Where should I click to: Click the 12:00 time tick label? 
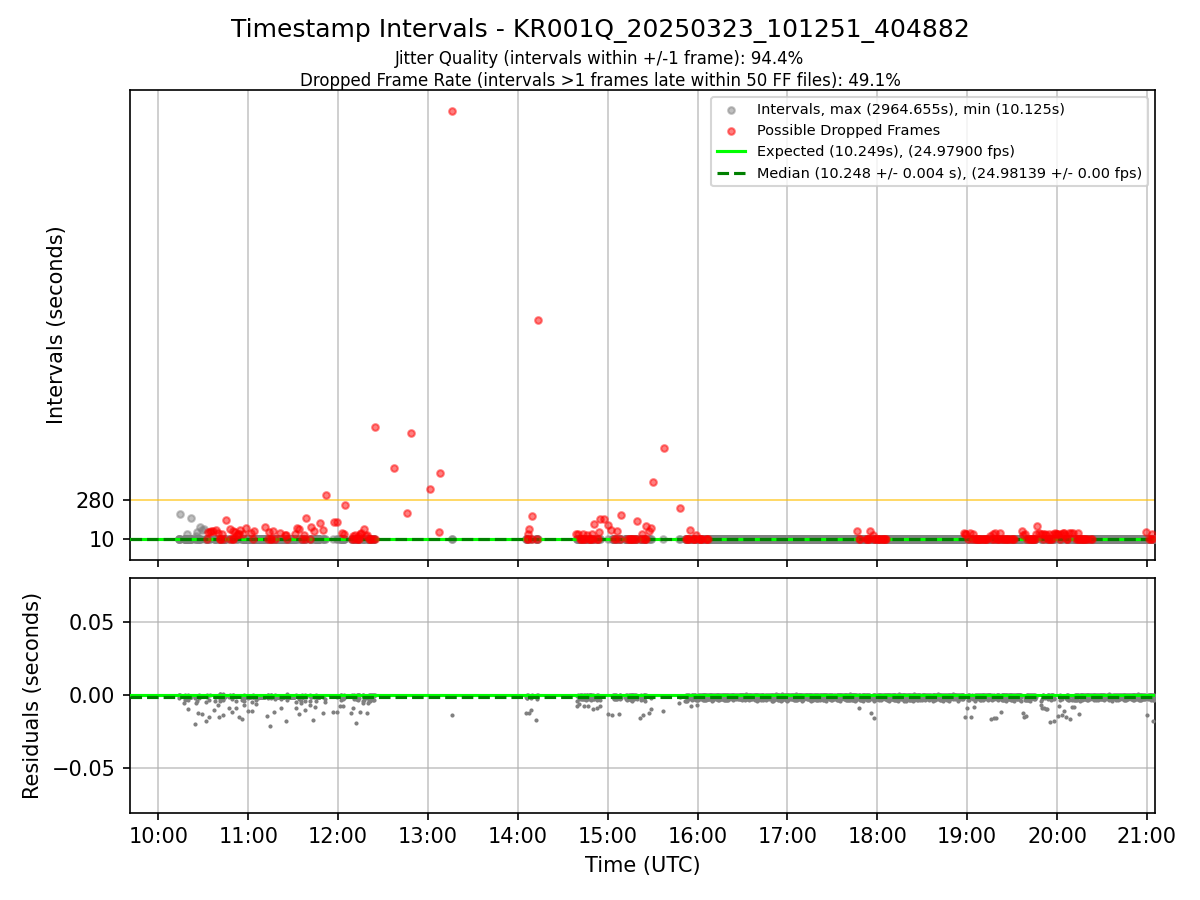point(338,836)
